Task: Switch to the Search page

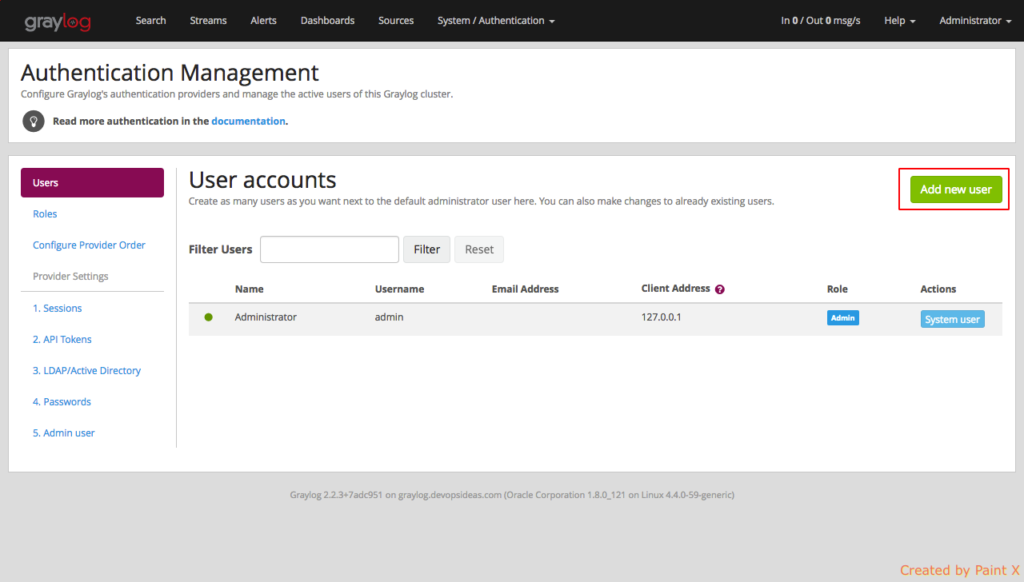Action: (150, 20)
